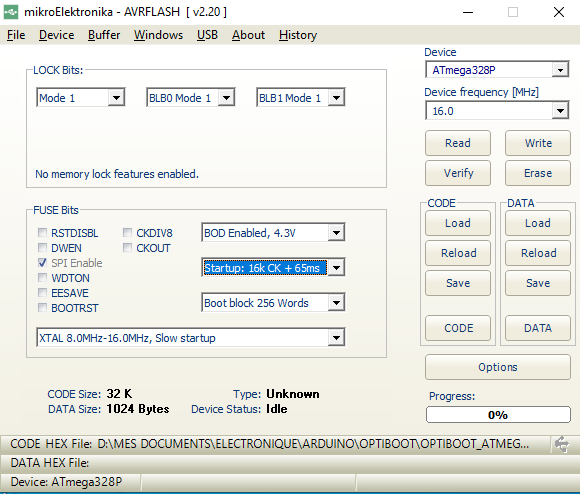Tick the EESAVE checkbox
This screenshot has height=494, width=580.
tap(43, 292)
